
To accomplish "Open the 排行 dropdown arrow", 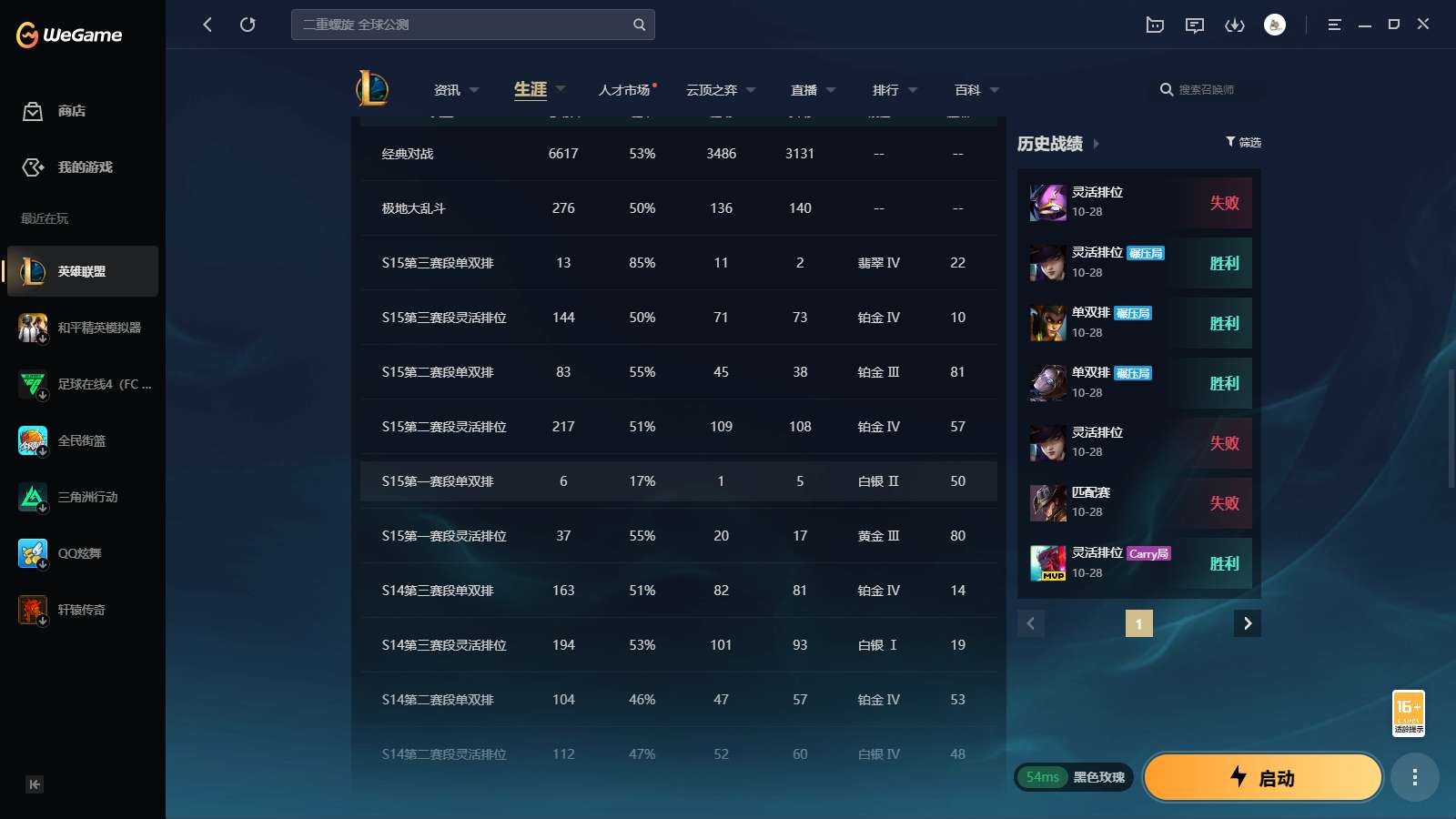I will [x=914, y=90].
